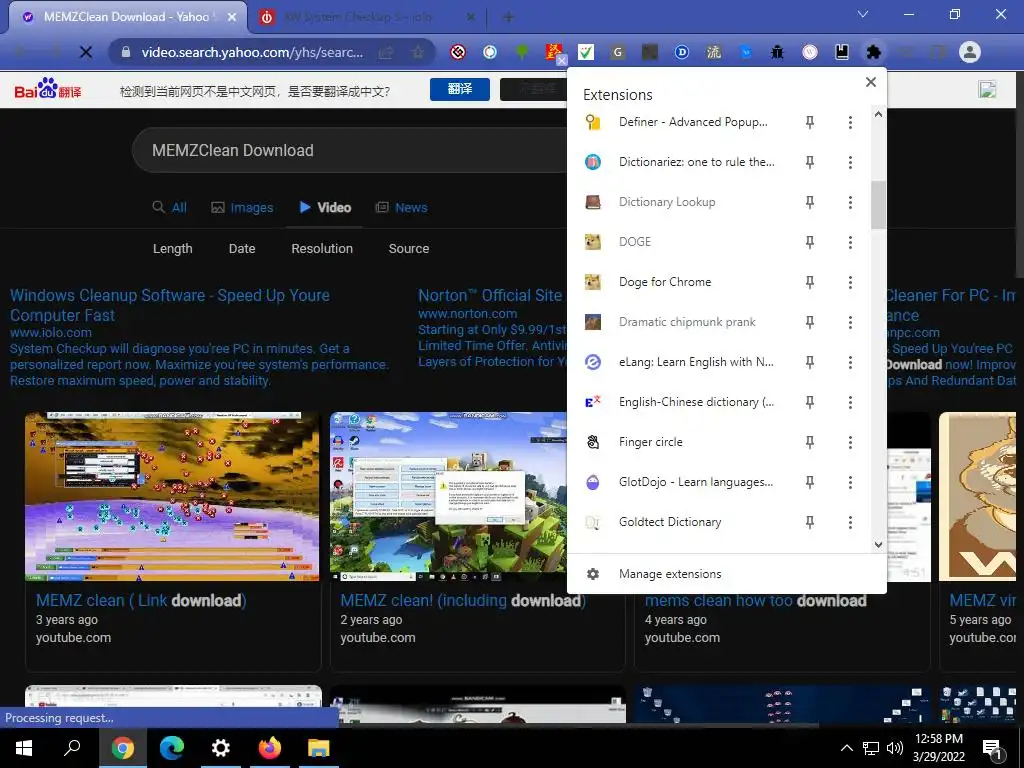Pin the Definer - Advanced Popup extension
Screen dimensions: 1024x768
(x=810, y=122)
